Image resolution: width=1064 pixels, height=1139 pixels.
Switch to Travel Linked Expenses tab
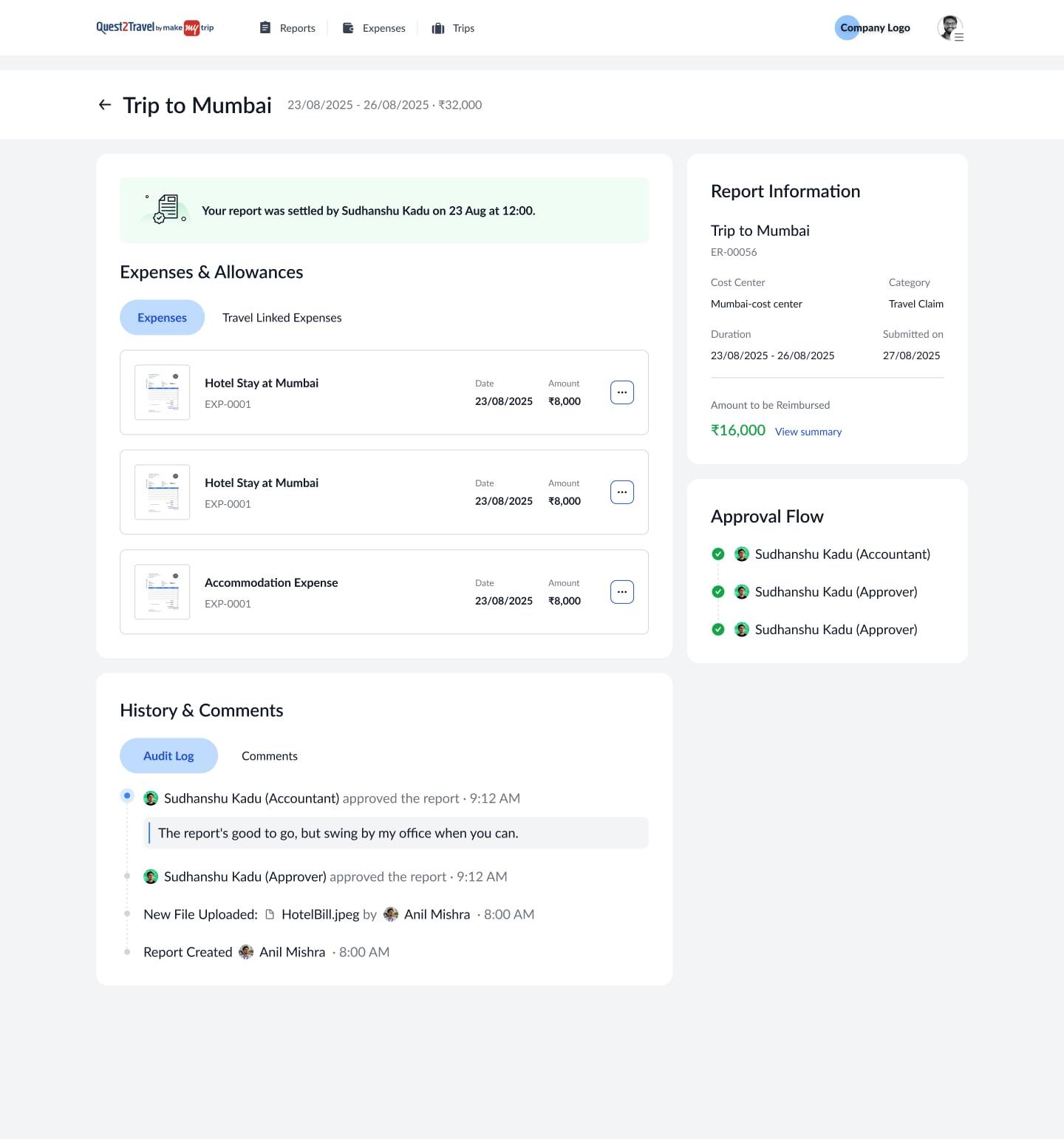[282, 318]
